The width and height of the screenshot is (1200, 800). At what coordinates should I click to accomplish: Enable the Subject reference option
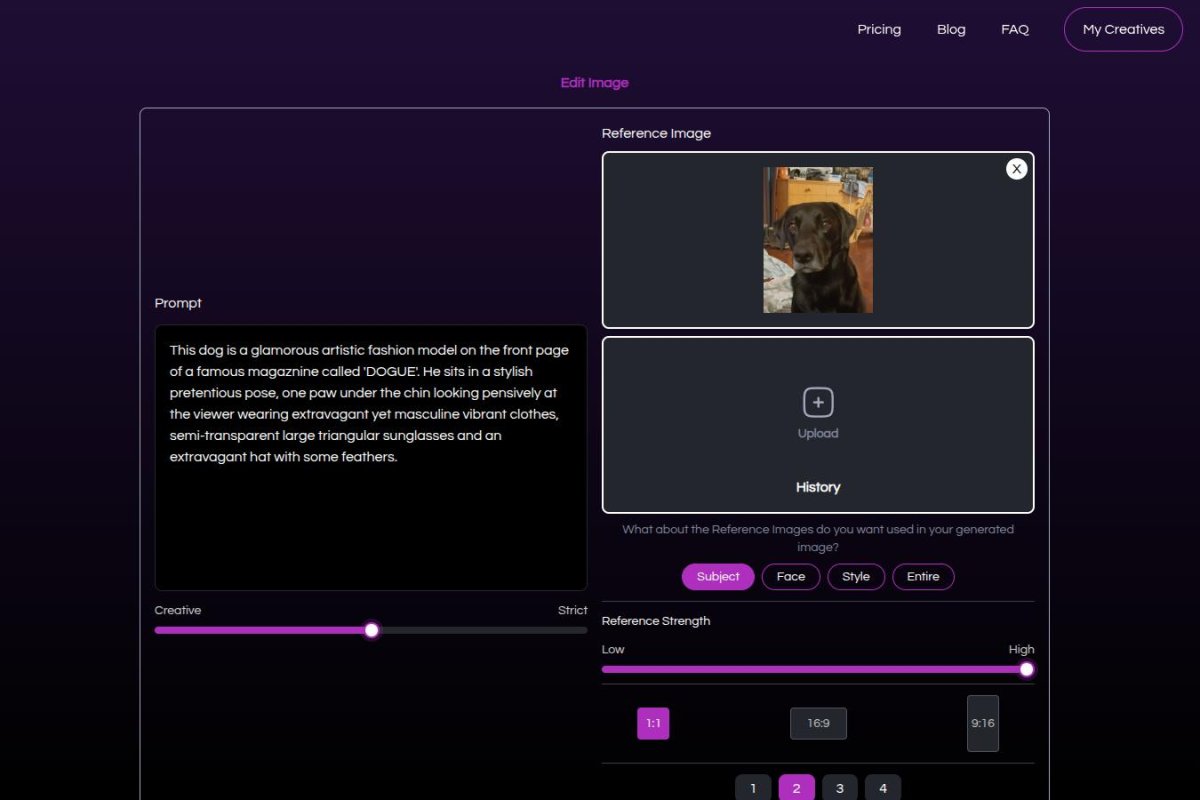(x=717, y=576)
